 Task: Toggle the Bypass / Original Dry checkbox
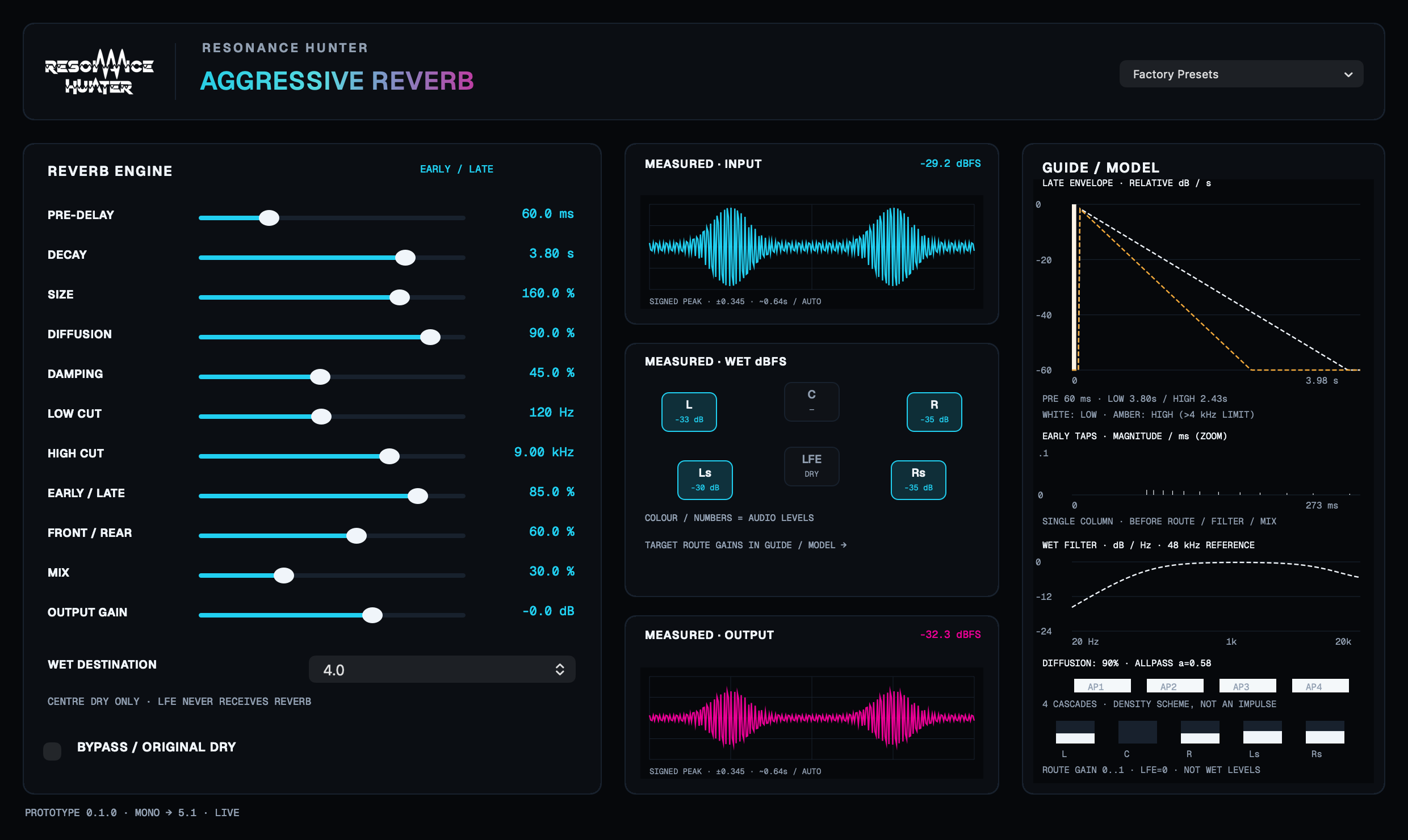(x=52, y=751)
